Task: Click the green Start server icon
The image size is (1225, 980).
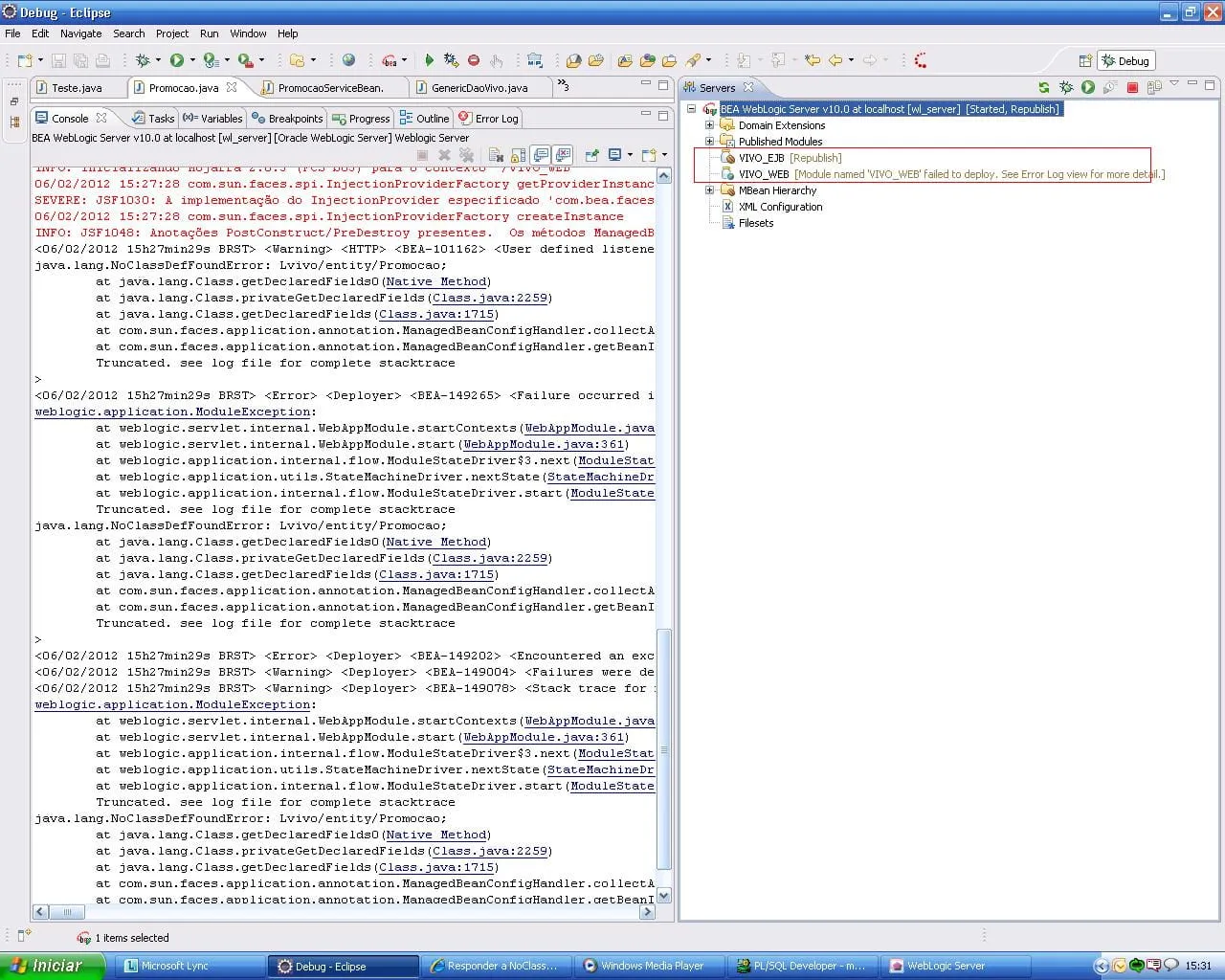Action: (x=1088, y=87)
